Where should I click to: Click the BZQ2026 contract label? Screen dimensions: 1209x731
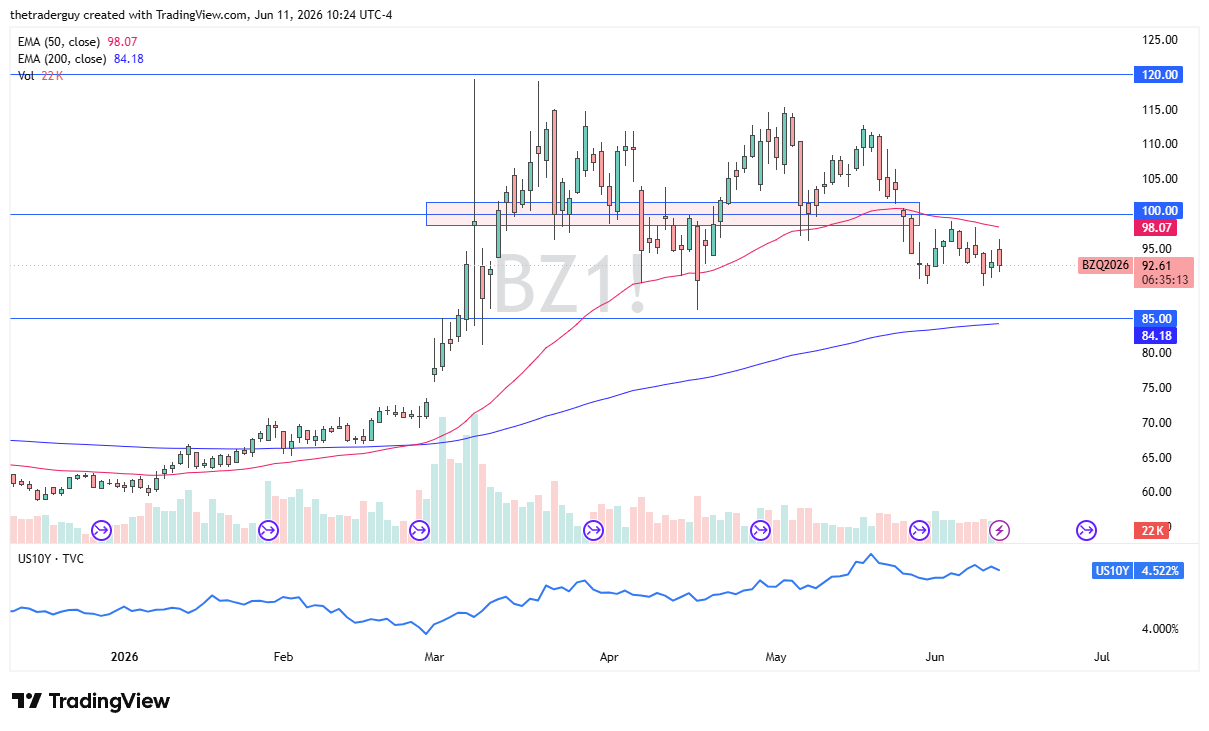click(x=1105, y=265)
